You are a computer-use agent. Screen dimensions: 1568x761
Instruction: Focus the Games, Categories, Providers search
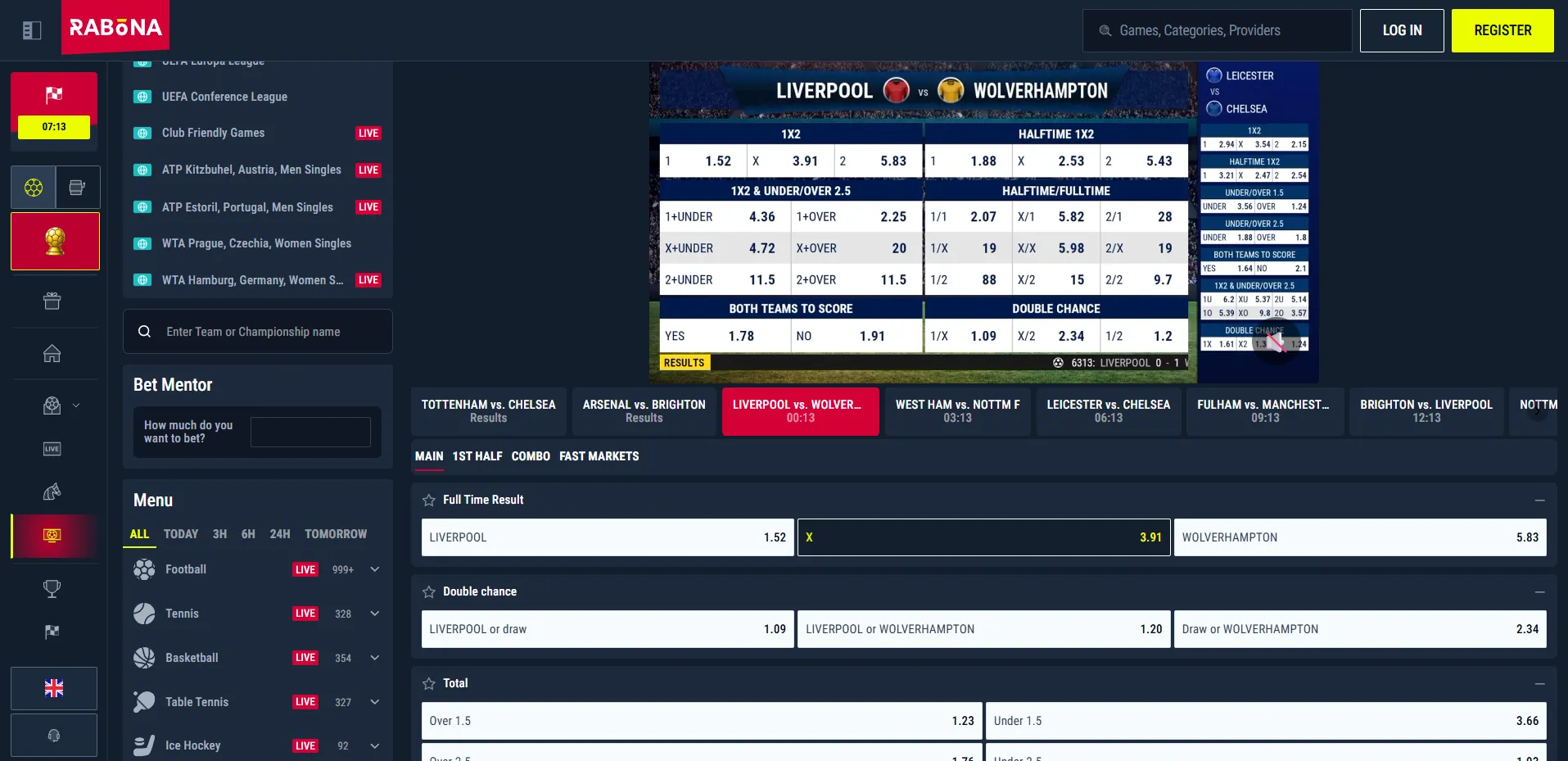click(x=1217, y=30)
